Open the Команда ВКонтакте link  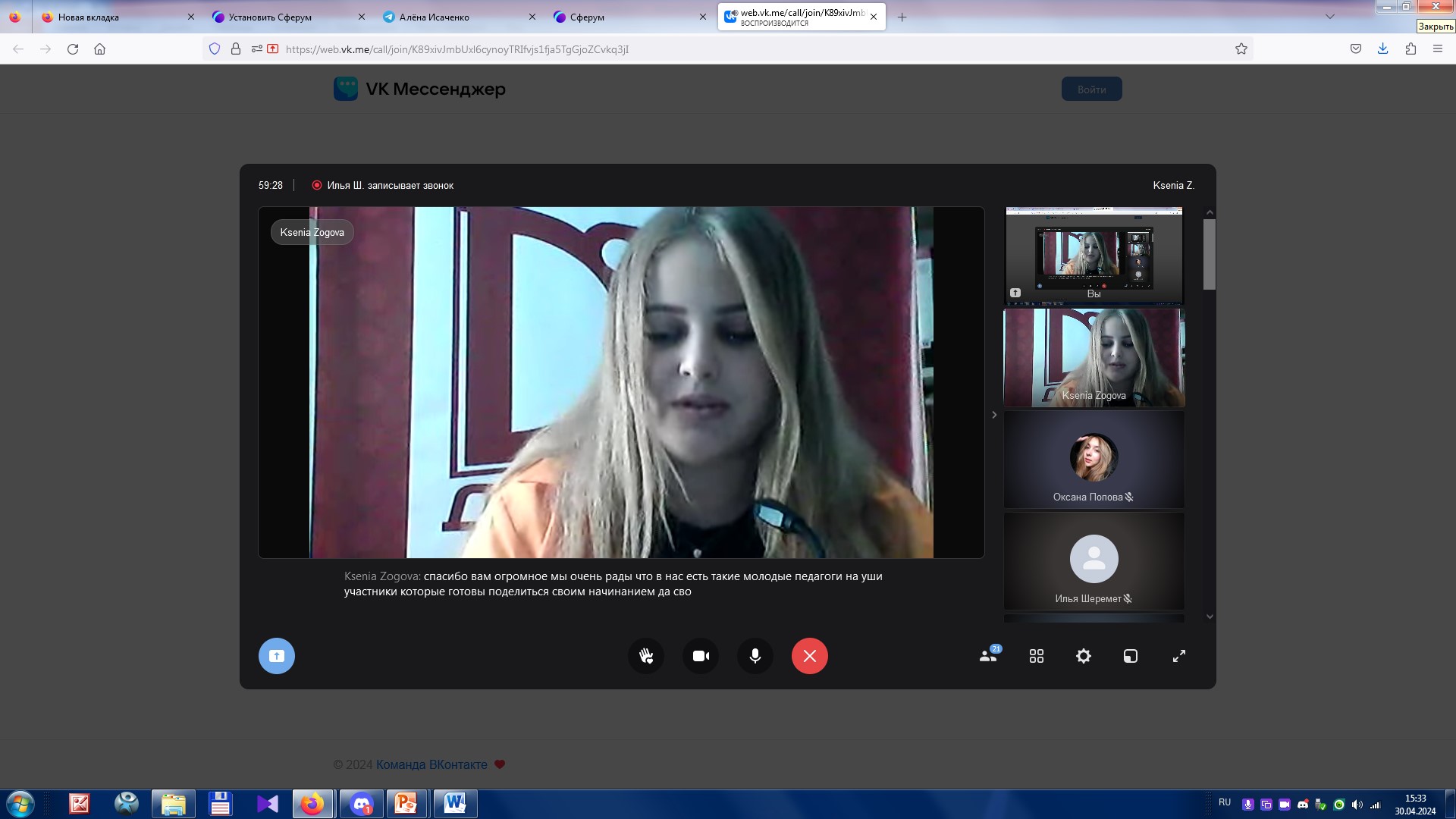click(431, 764)
